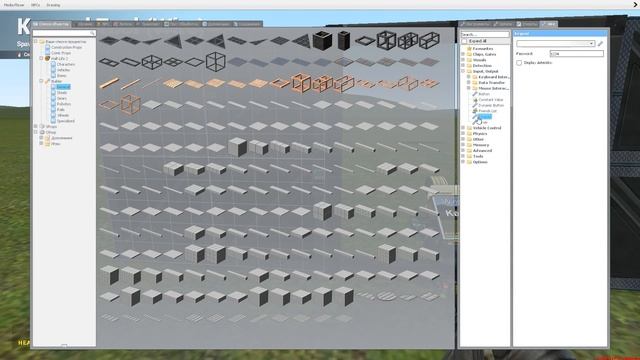
Task: Select the Comic Props list
Action: click(61, 53)
